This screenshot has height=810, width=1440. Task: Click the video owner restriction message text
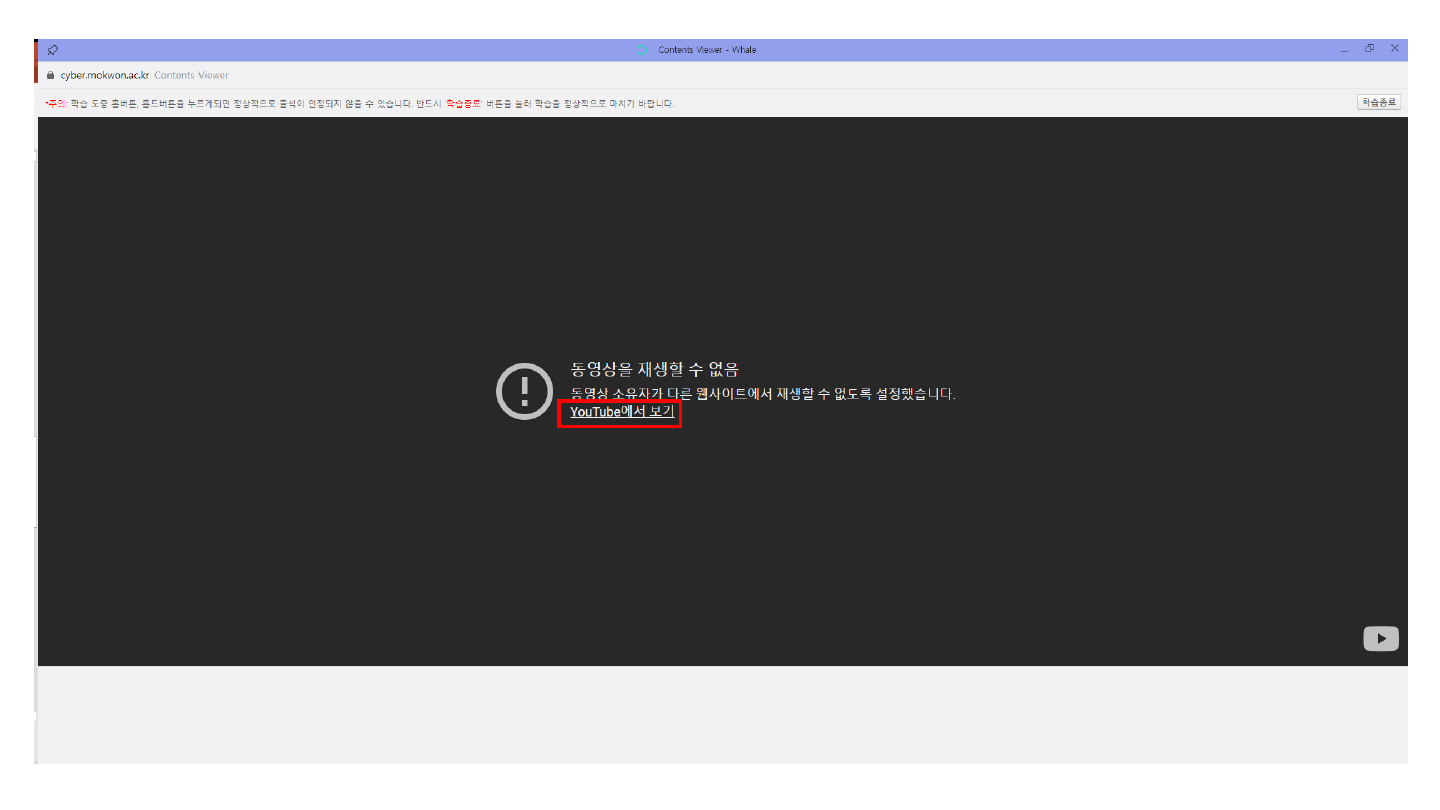pyautogui.click(x=762, y=394)
